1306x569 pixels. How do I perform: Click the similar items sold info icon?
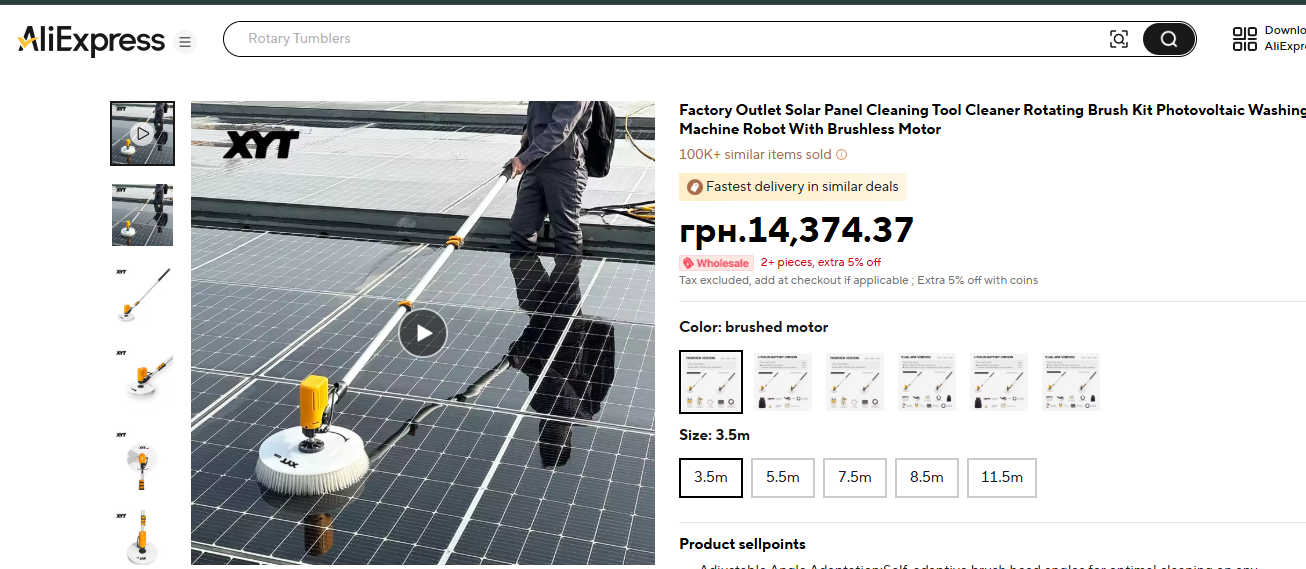click(x=841, y=155)
